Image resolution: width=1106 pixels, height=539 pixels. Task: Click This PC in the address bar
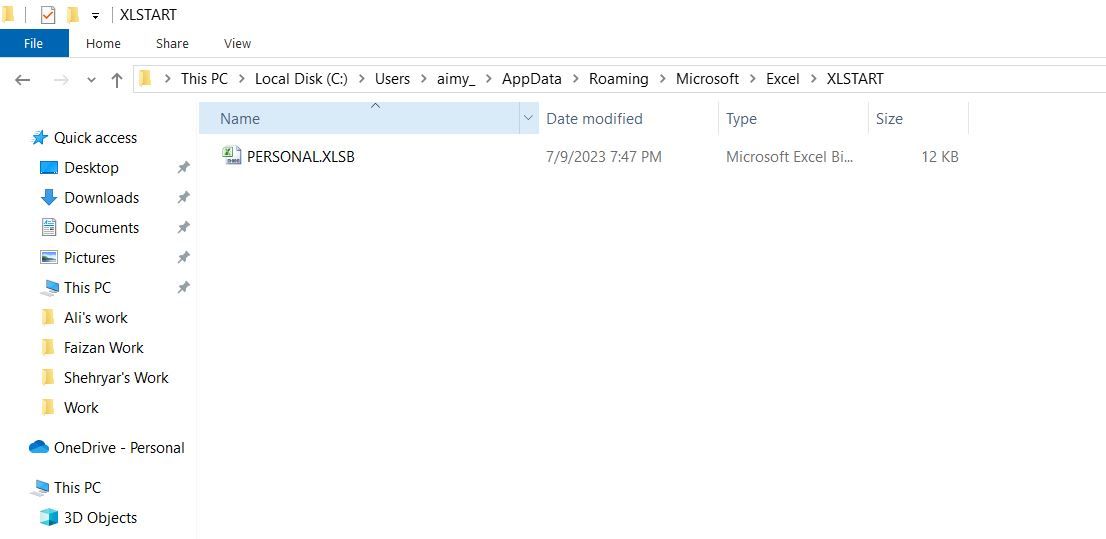click(x=204, y=79)
